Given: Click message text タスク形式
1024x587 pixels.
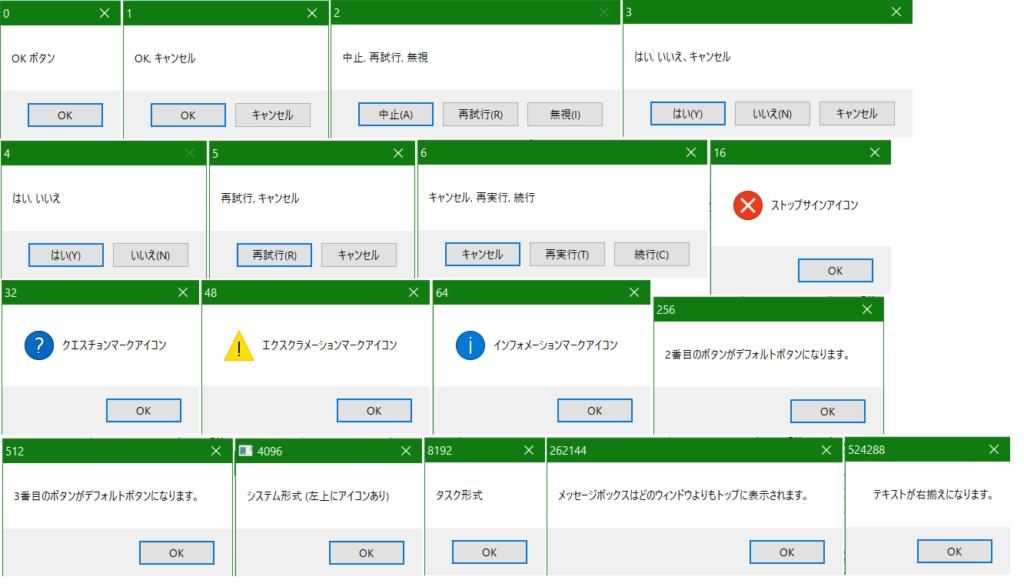Looking at the screenshot, I should tap(459, 495).
